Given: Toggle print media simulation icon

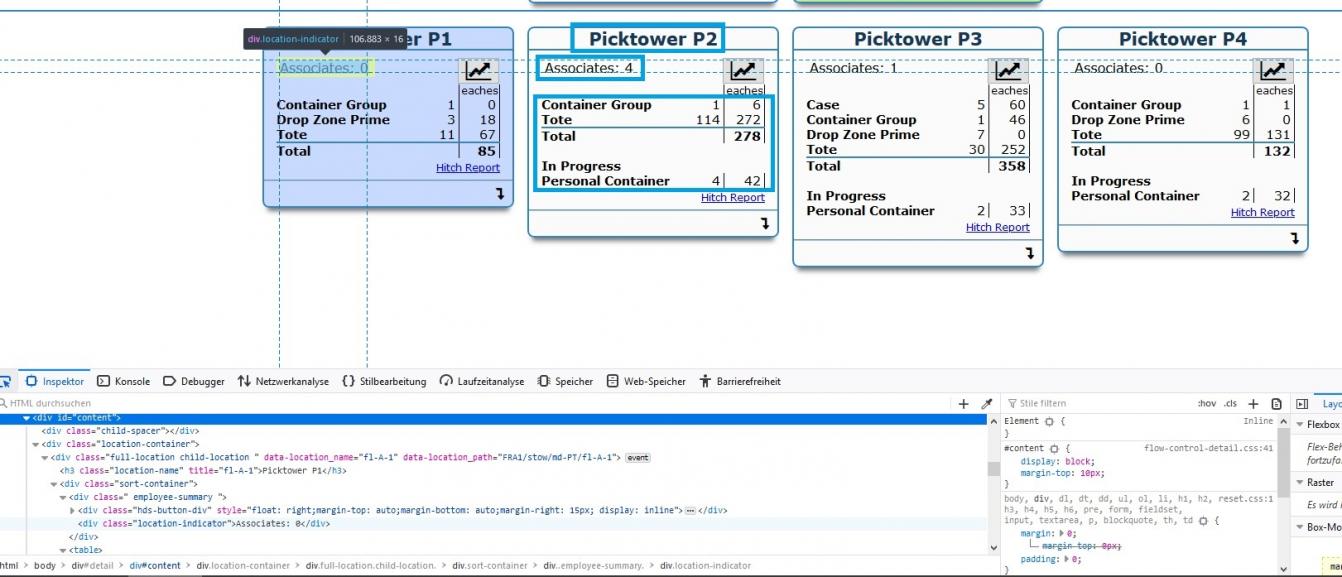Looking at the screenshot, I should (1276, 404).
